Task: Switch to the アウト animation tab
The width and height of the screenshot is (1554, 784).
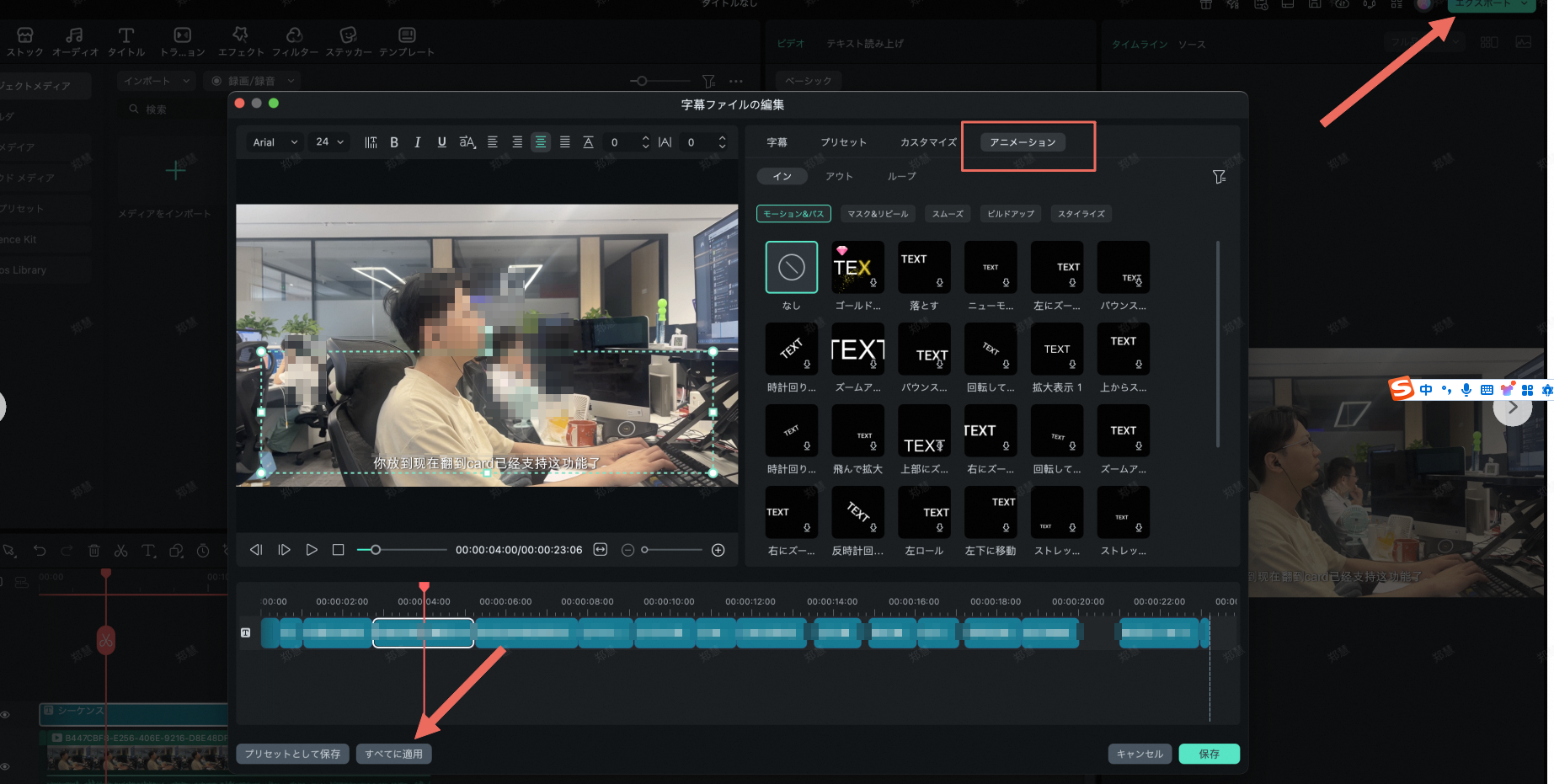Action: click(839, 176)
